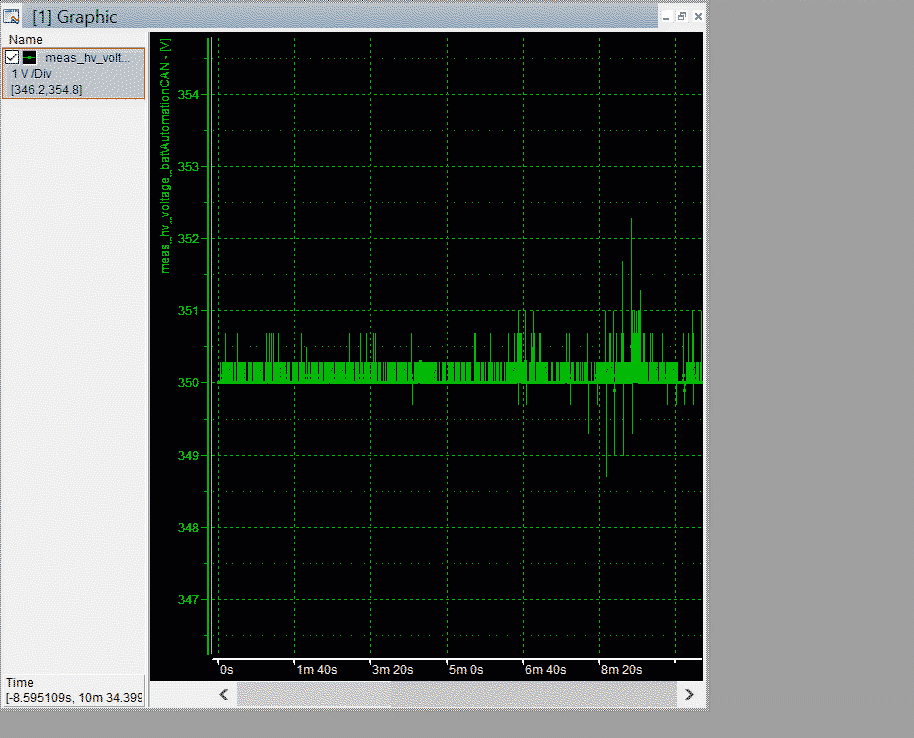This screenshot has height=738, width=914.
Task: Click the vertical Y-axis title text
Action: click(x=166, y=156)
